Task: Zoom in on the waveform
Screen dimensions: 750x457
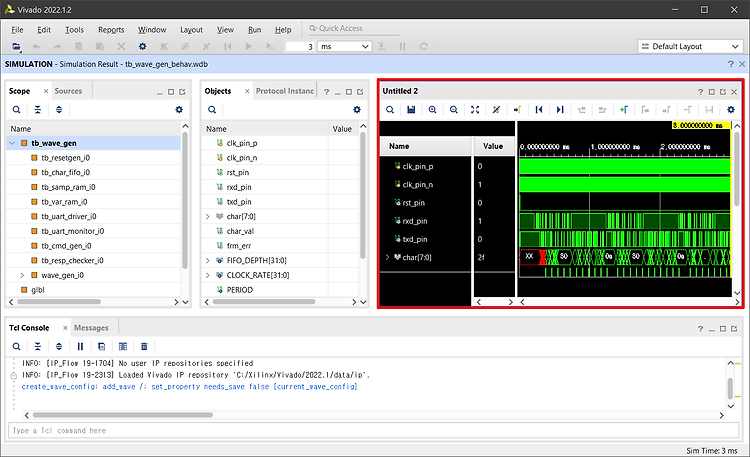Action: coord(432,110)
